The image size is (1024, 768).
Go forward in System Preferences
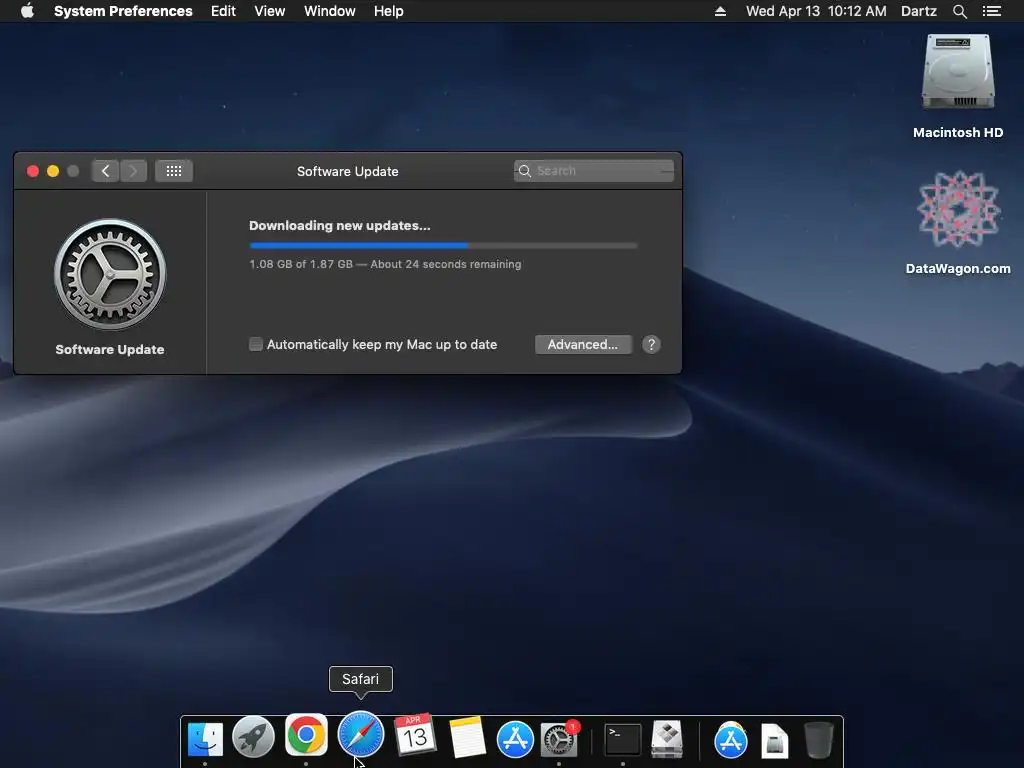133,171
